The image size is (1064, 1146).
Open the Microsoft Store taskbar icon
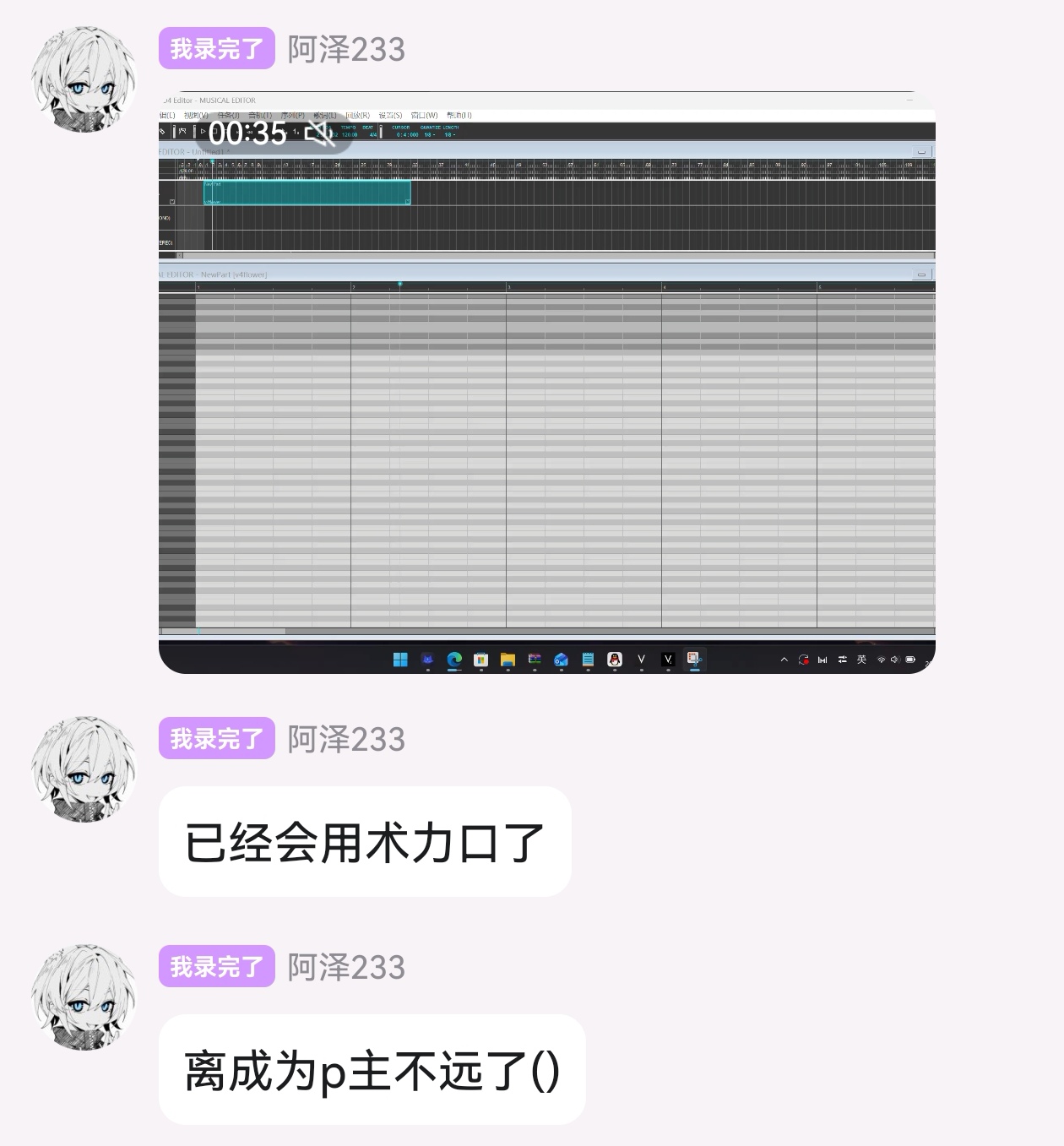click(480, 660)
